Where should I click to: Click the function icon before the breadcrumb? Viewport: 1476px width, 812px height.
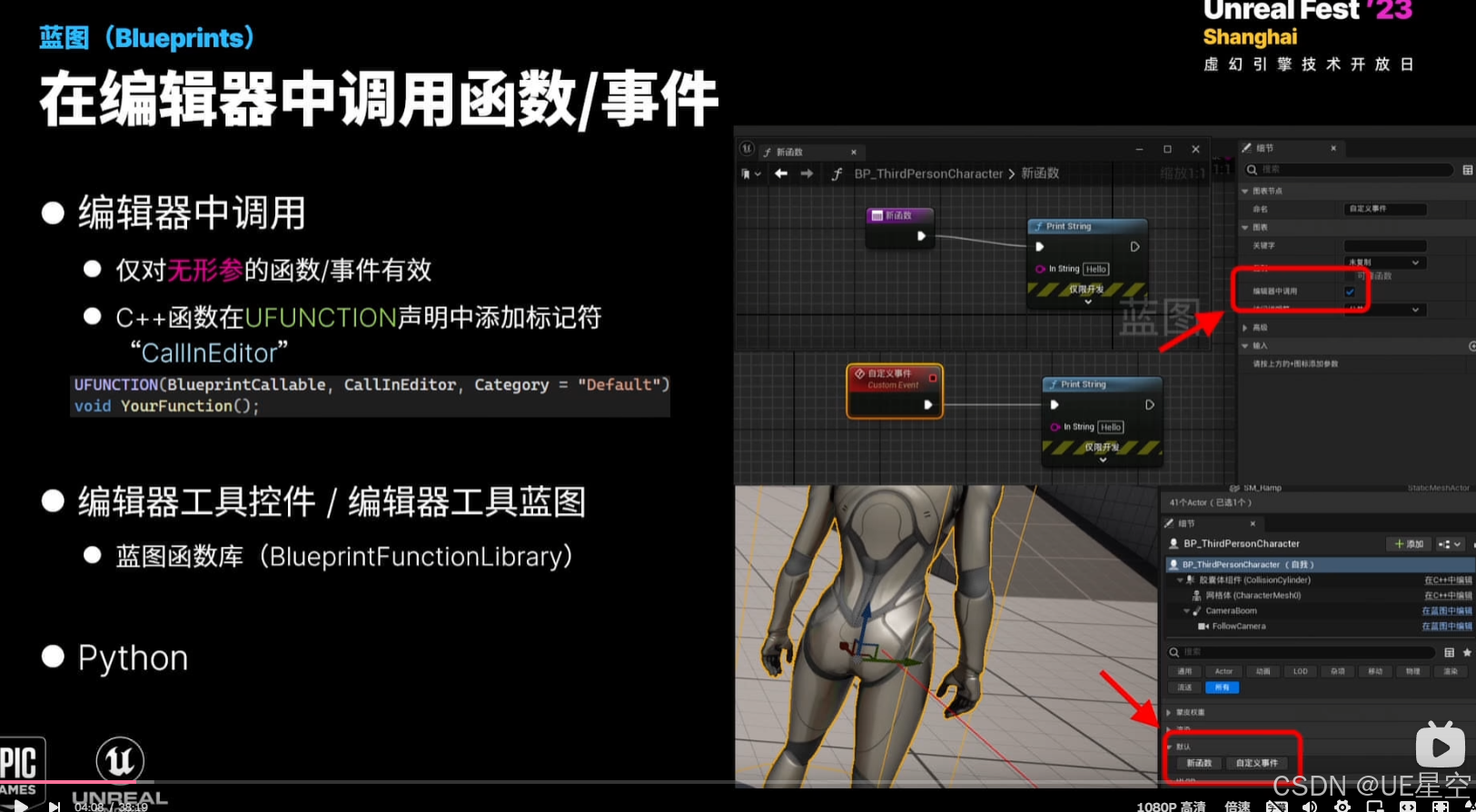pos(837,173)
